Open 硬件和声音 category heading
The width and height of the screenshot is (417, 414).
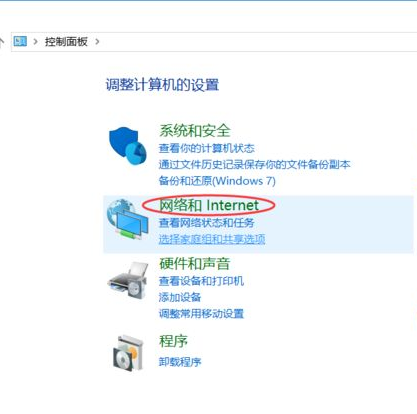click(194, 263)
